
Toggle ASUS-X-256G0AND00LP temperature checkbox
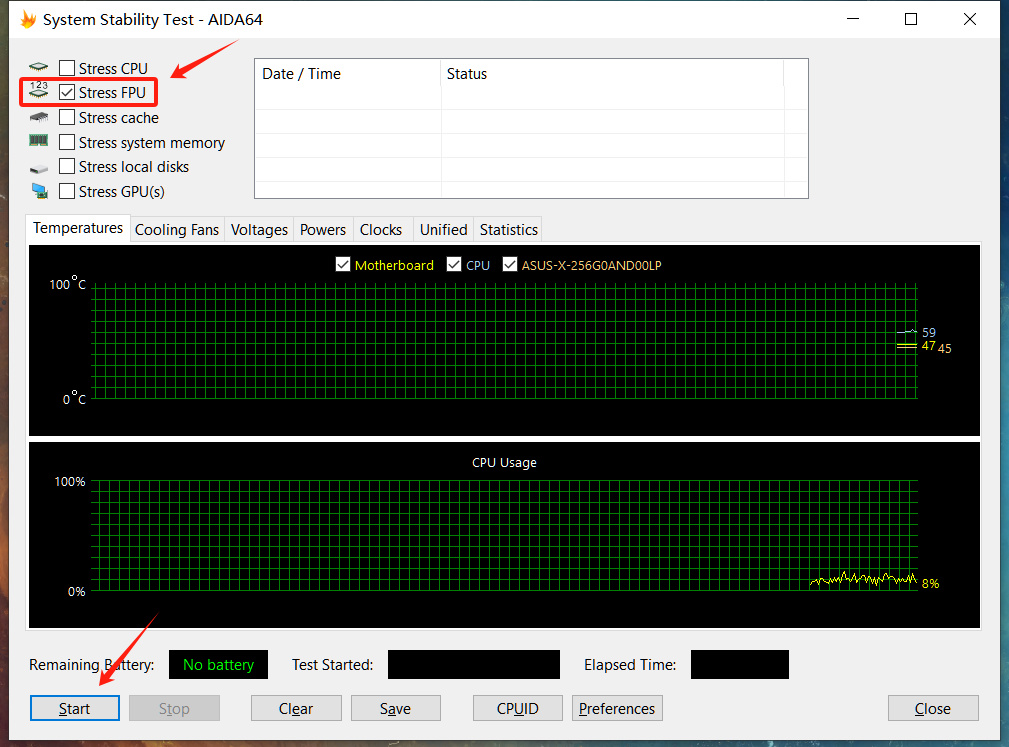click(510, 264)
